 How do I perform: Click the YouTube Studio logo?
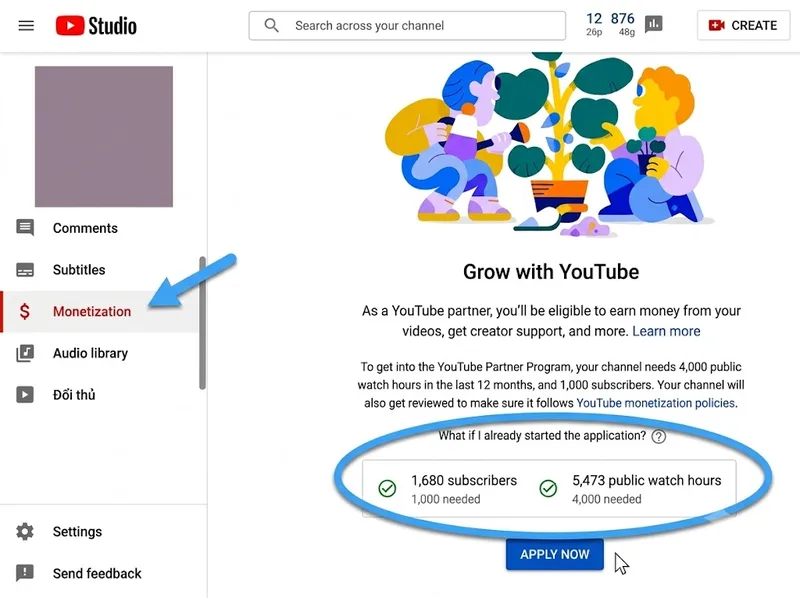[96, 26]
